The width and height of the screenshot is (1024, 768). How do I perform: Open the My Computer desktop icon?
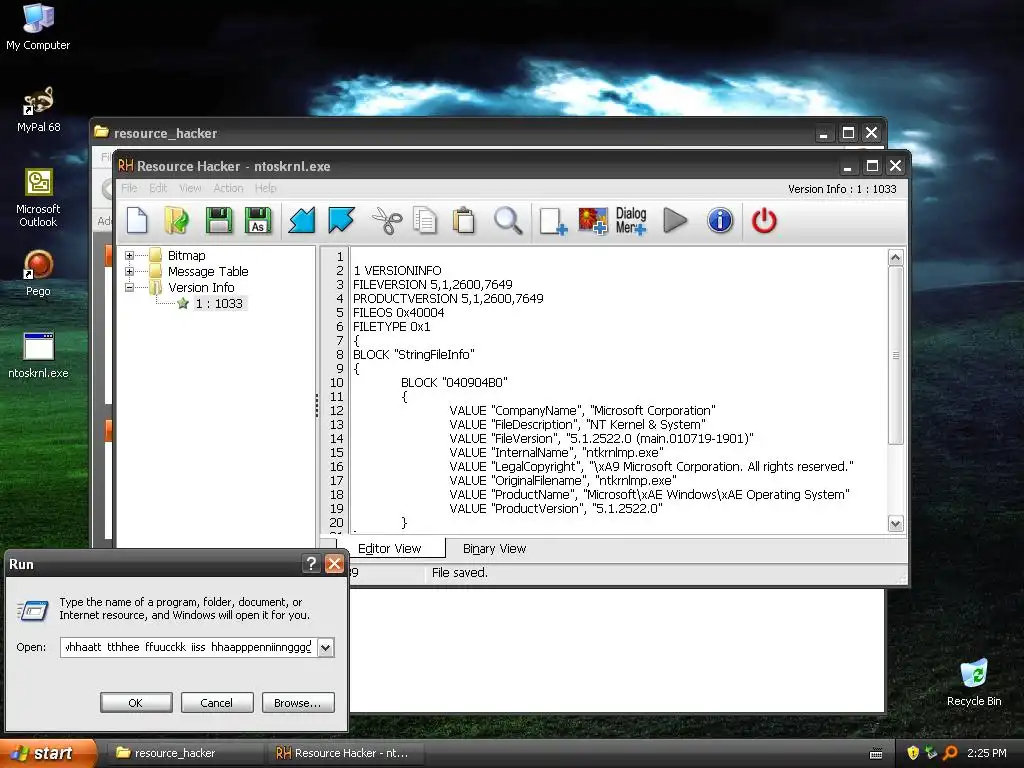point(38,27)
